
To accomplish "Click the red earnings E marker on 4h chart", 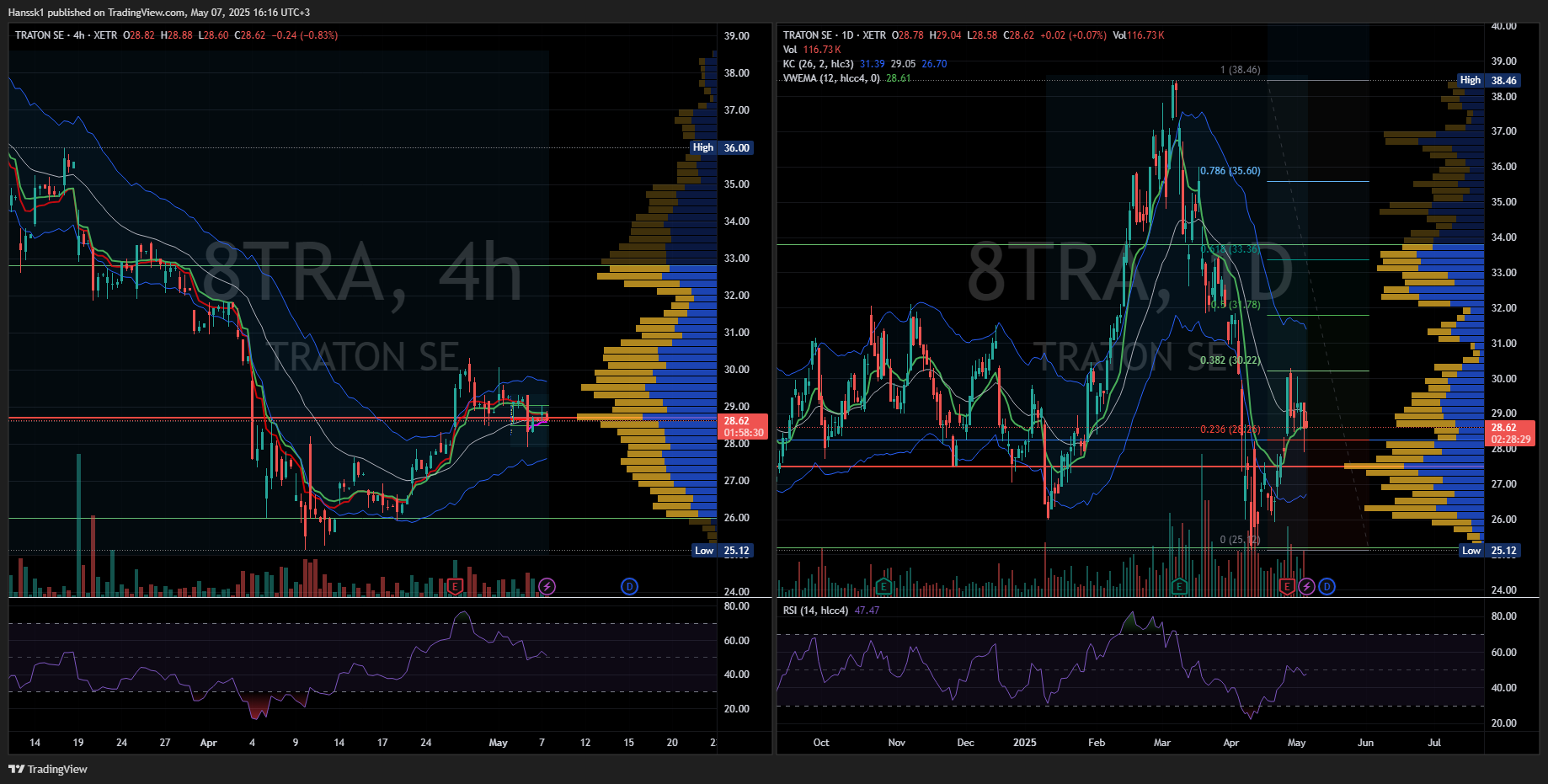I will point(455,586).
